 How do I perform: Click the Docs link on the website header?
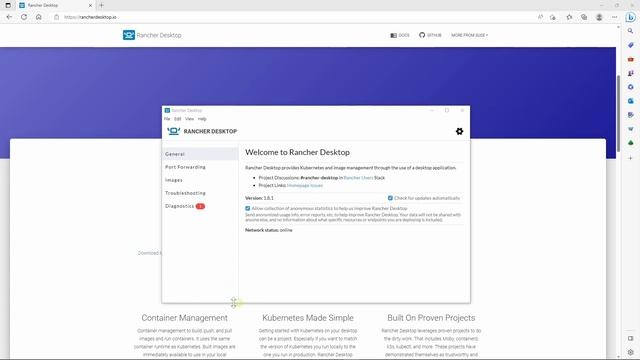pyautogui.click(x=404, y=36)
